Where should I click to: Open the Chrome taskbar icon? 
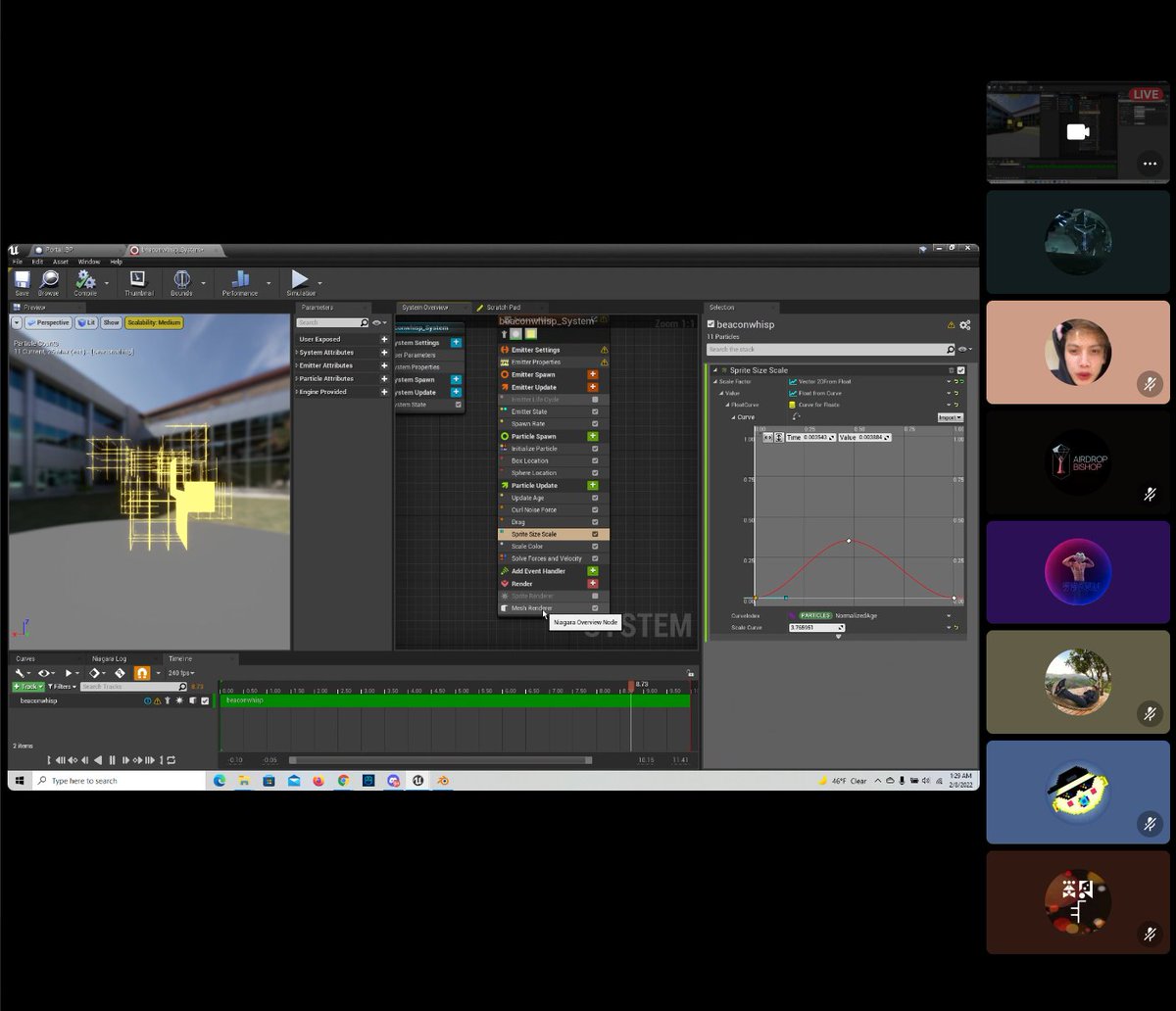click(343, 781)
